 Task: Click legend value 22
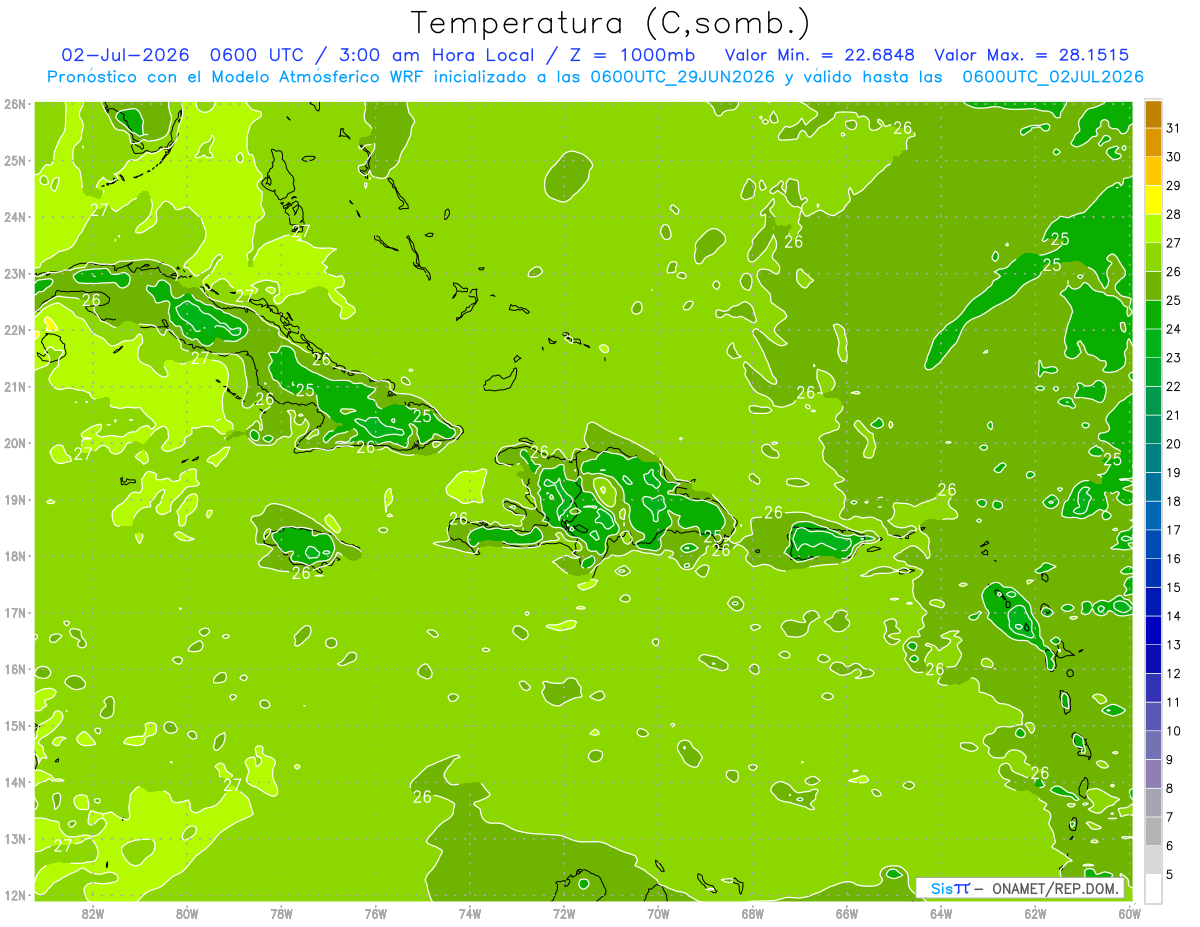click(x=1173, y=387)
